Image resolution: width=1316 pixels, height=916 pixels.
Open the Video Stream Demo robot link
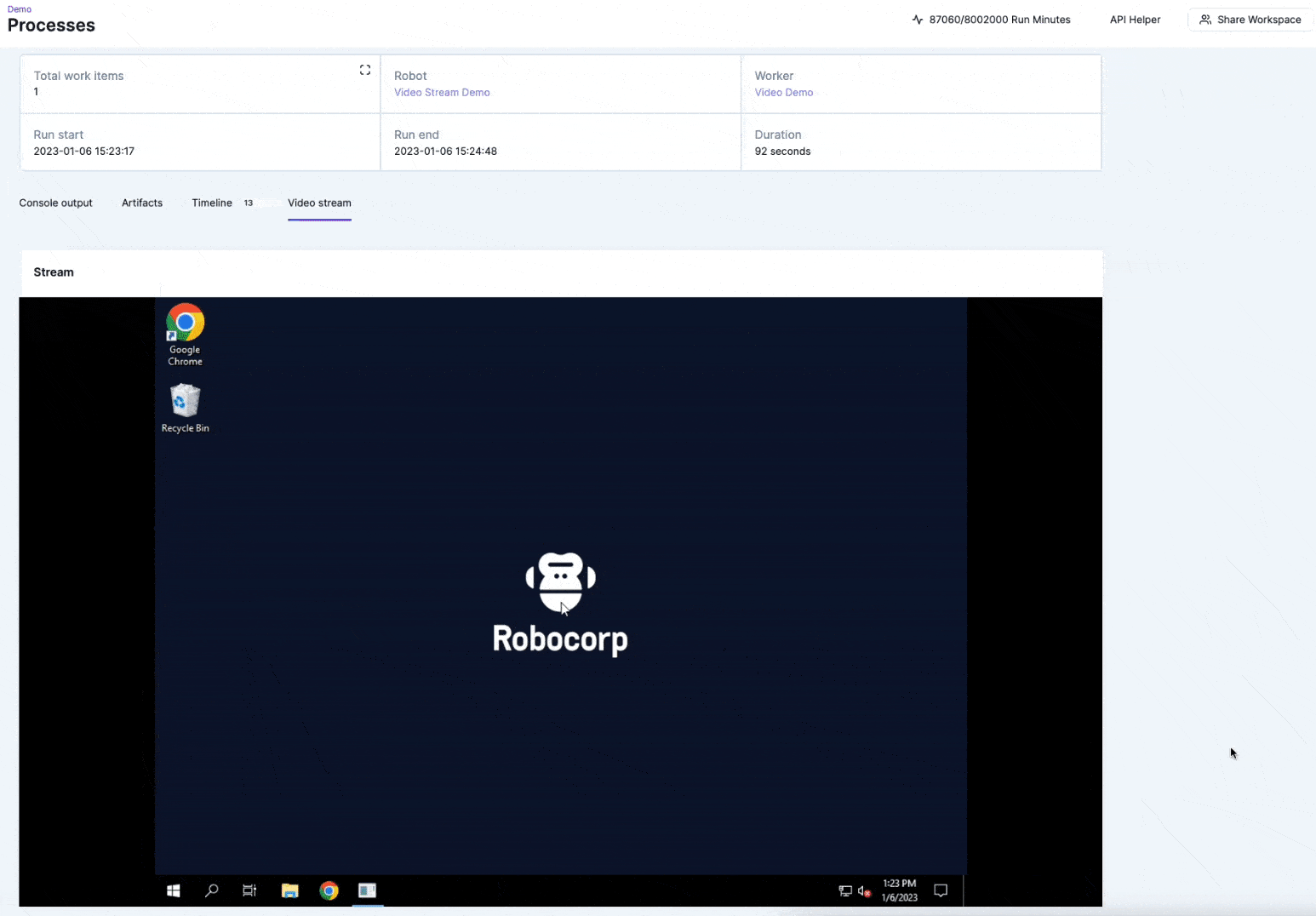pyautogui.click(x=442, y=92)
